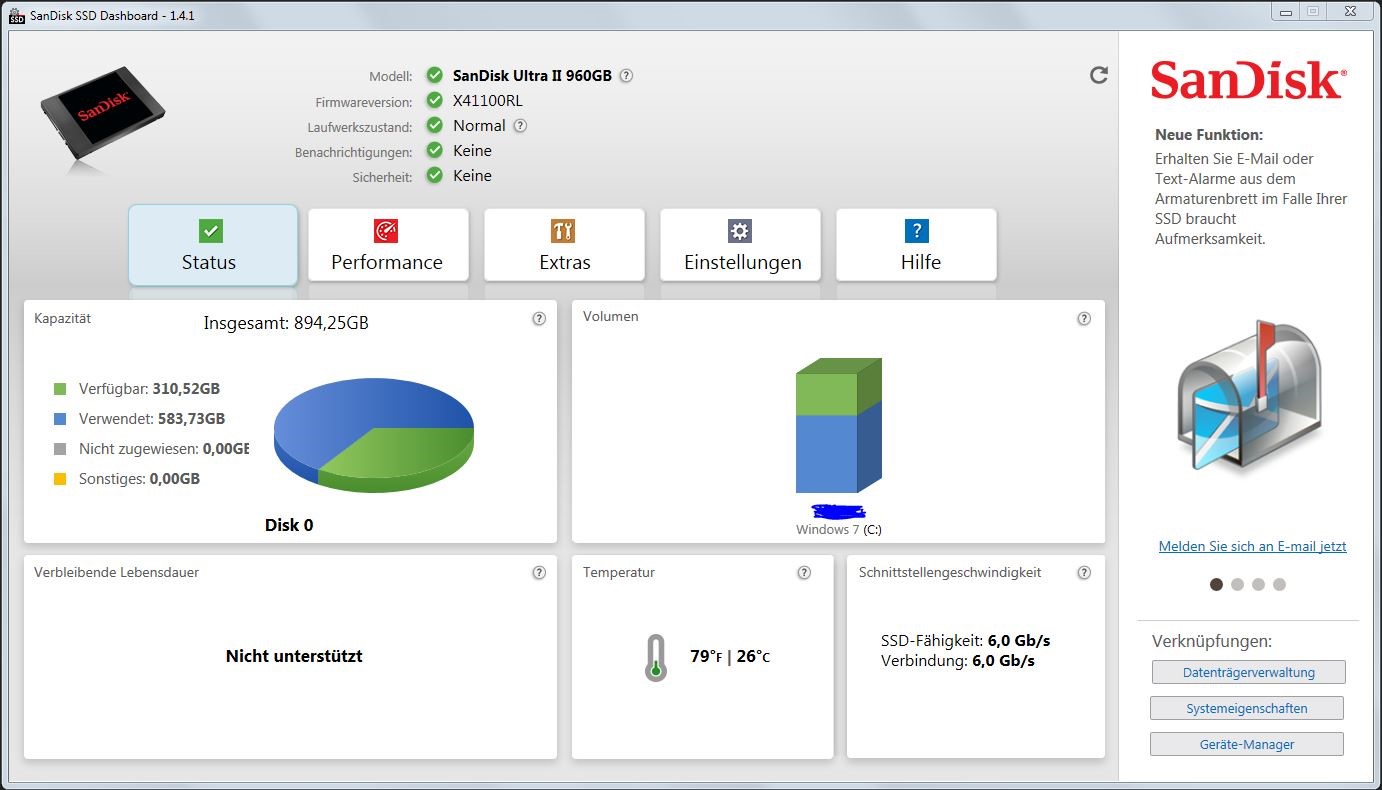
Task: Click the gray Nicht zugewiesen swatch
Action: click(x=60, y=449)
